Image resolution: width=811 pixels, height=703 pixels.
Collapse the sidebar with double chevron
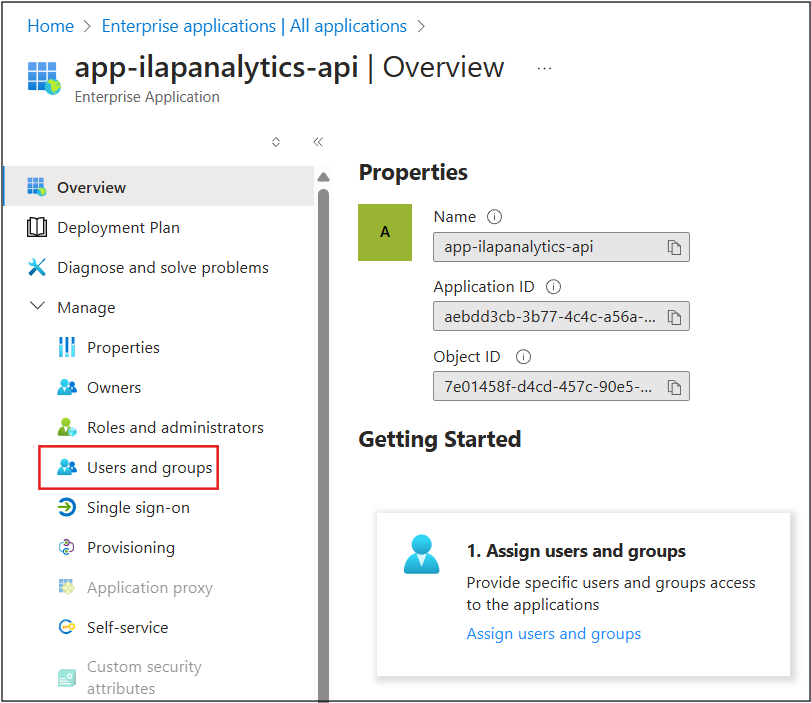tap(318, 142)
